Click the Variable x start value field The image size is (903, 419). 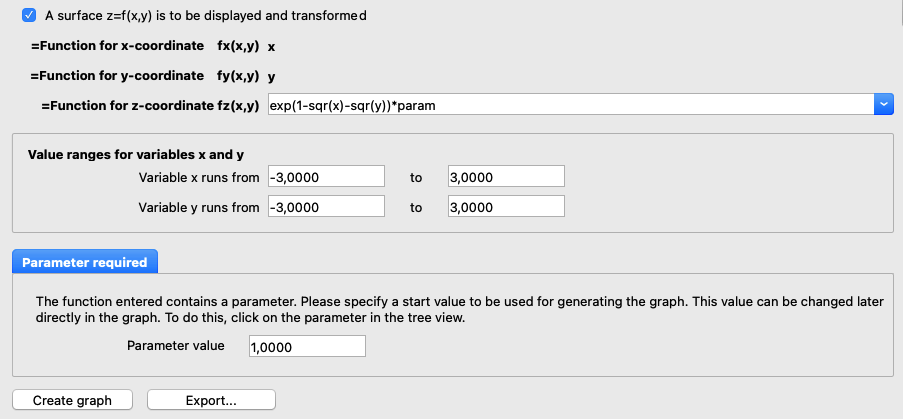click(x=326, y=177)
